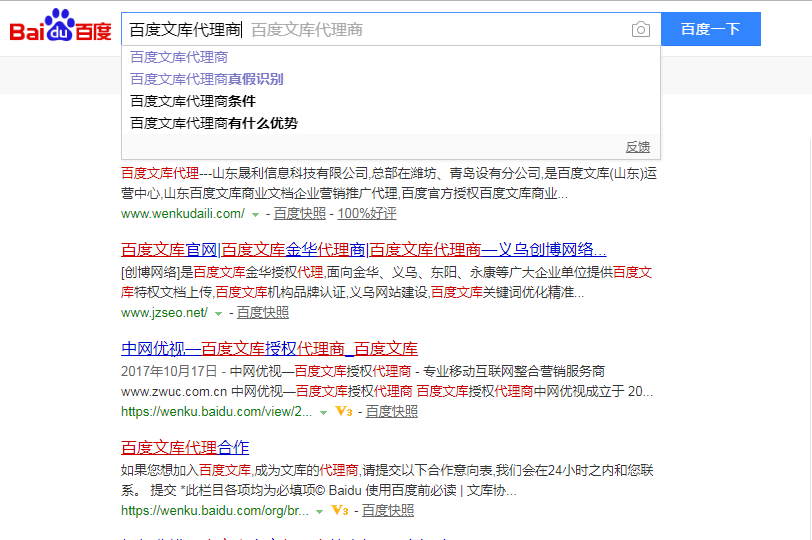Expand arrow next to www.wenkudaili.com/
This screenshot has height=540, width=812.
click(x=255, y=214)
